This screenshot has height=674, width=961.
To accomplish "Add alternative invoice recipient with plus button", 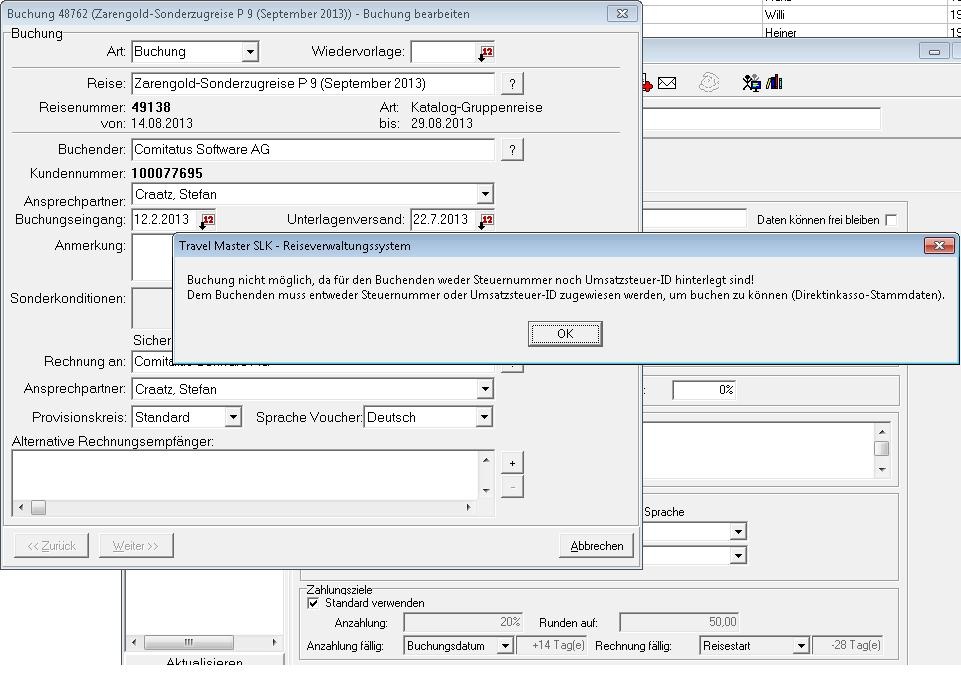I will tap(512, 463).
